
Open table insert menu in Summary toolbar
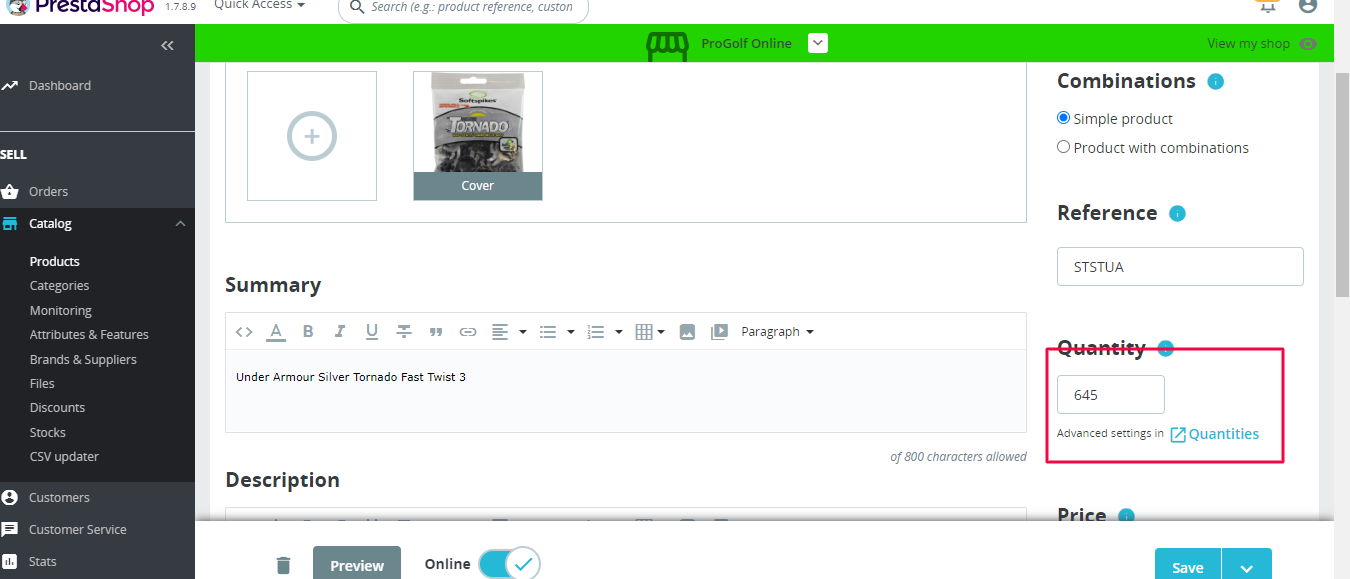click(x=650, y=332)
